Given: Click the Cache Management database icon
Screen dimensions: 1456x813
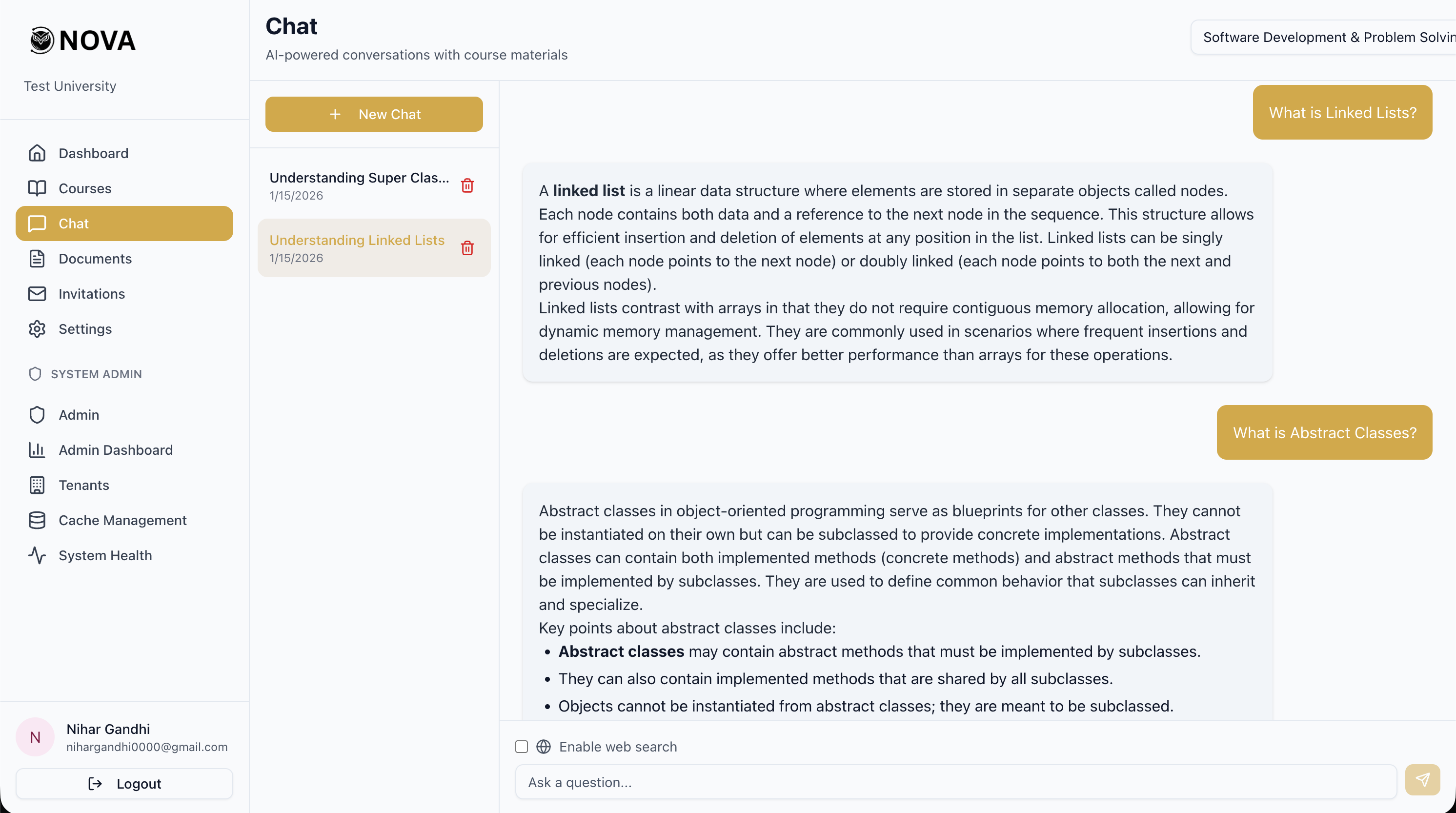Looking at the screenshot, I should click(37, 520).
